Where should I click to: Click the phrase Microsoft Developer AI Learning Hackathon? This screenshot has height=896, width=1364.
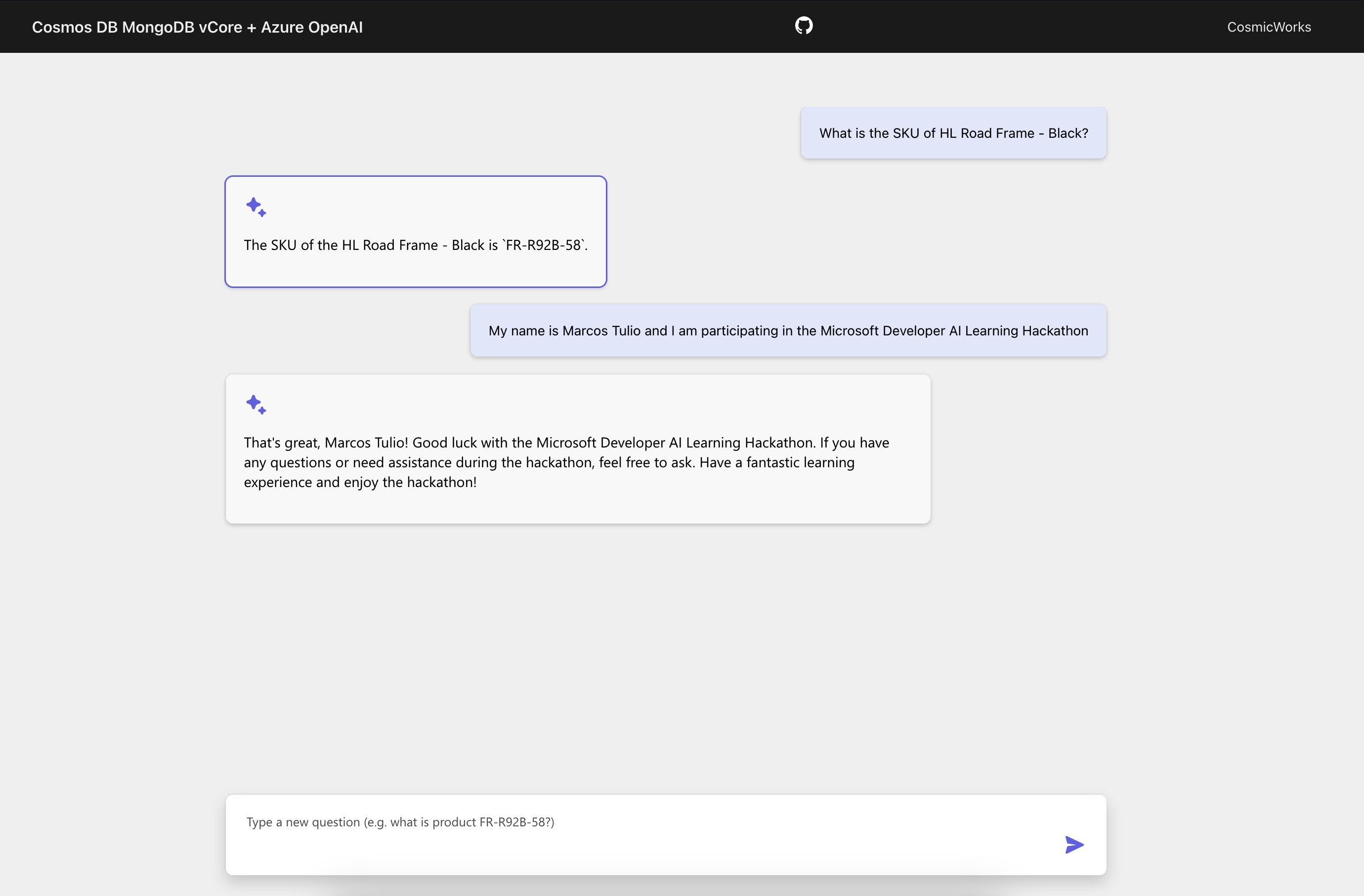[x=954, y=330]
